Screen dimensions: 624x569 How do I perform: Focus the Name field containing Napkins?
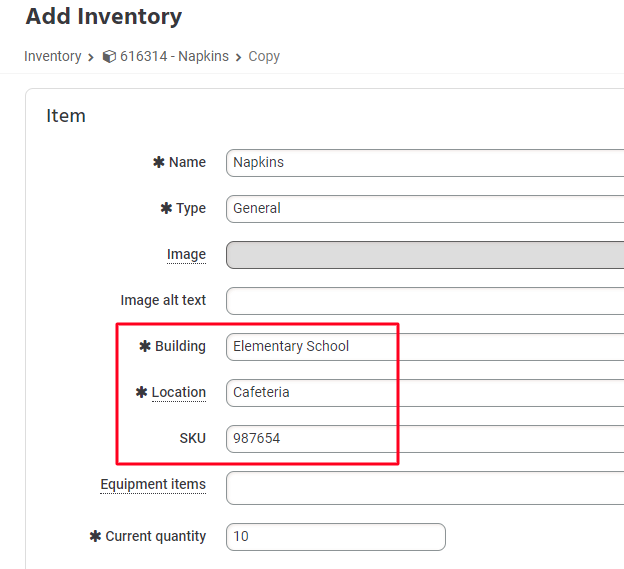(425, 163)
